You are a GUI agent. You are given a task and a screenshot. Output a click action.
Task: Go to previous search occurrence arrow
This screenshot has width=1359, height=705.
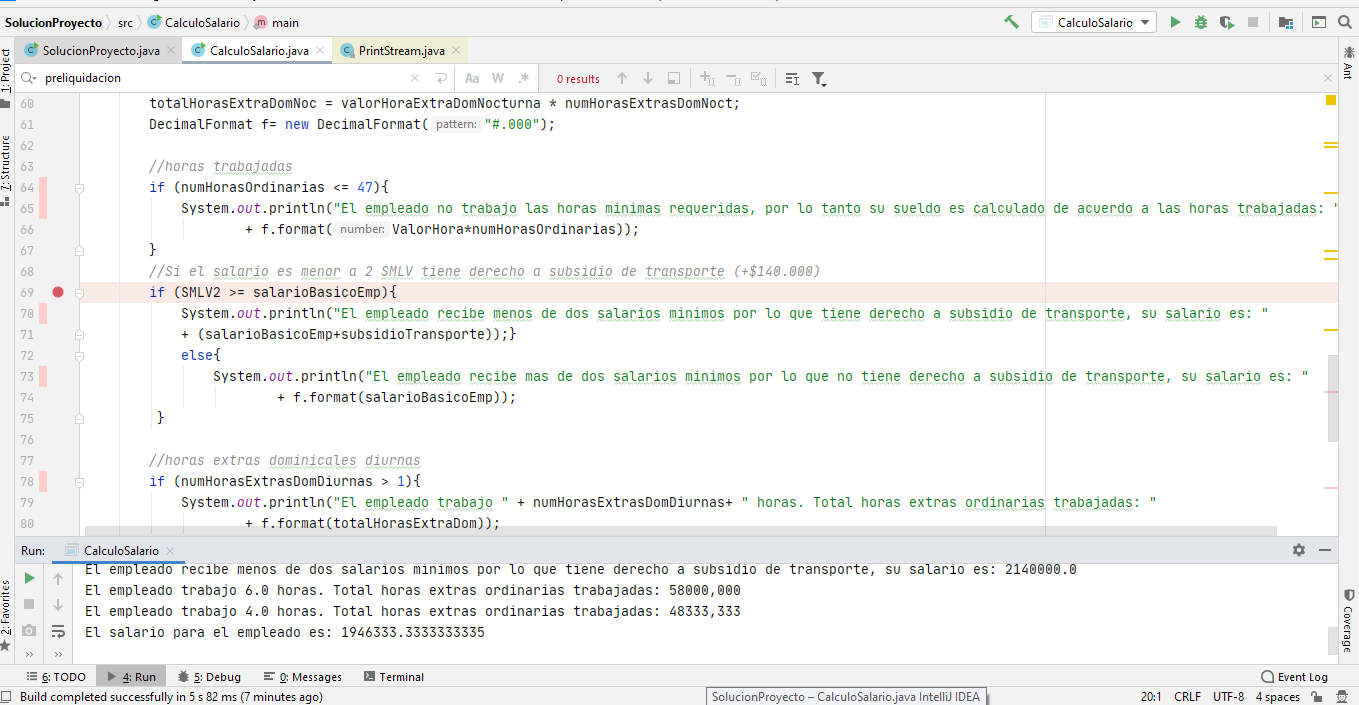(x=622, y=78)
